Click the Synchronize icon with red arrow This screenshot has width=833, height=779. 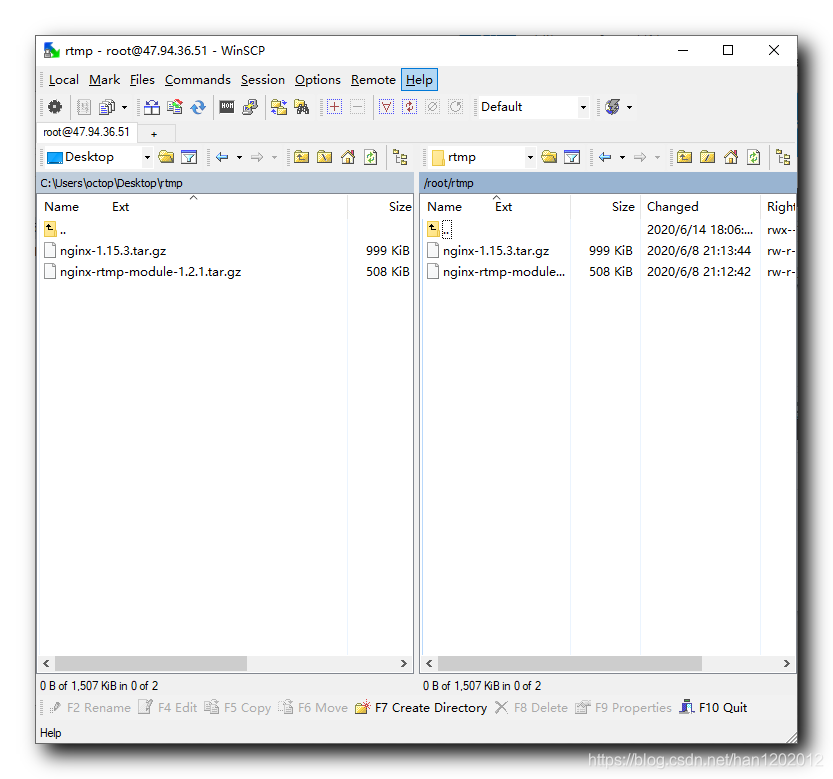(x=175, y=107)
